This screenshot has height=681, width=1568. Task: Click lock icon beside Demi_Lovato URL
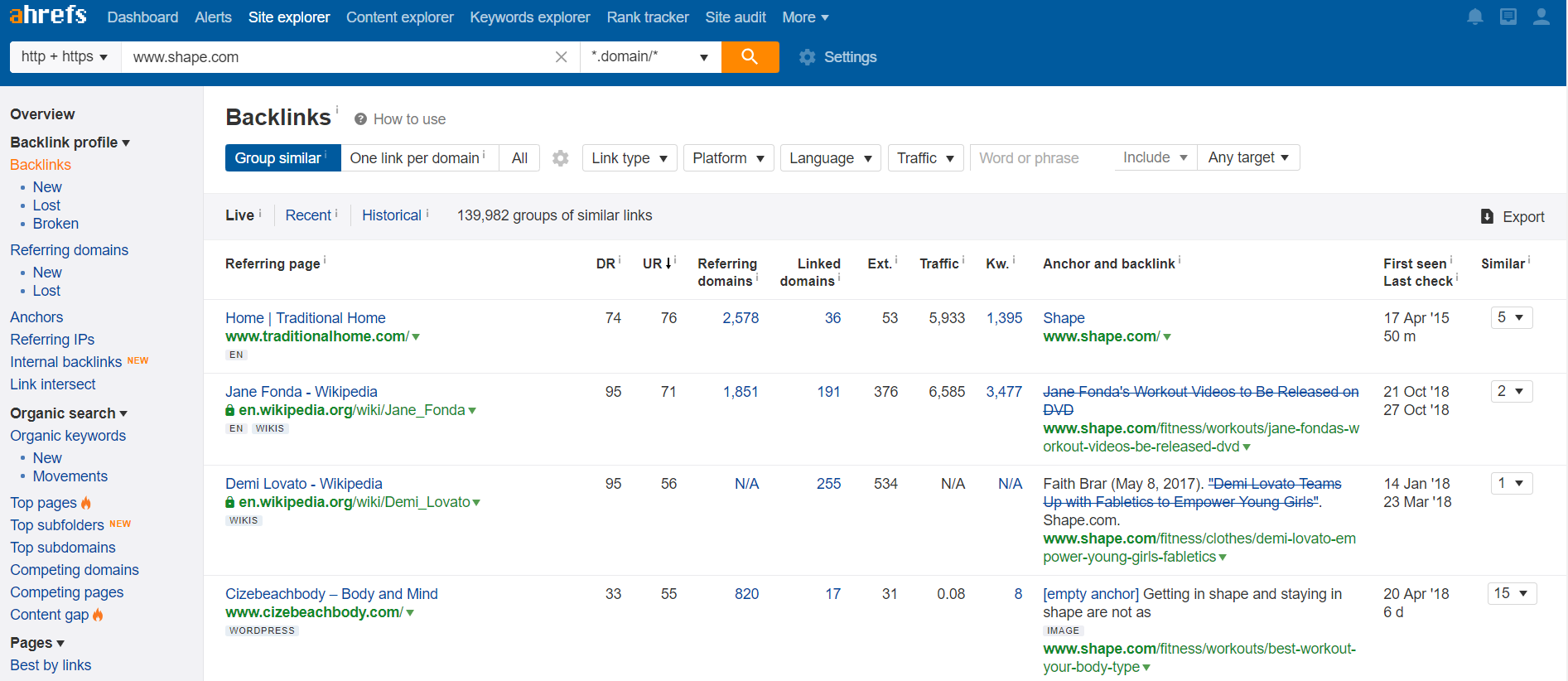tap(230, 503)
